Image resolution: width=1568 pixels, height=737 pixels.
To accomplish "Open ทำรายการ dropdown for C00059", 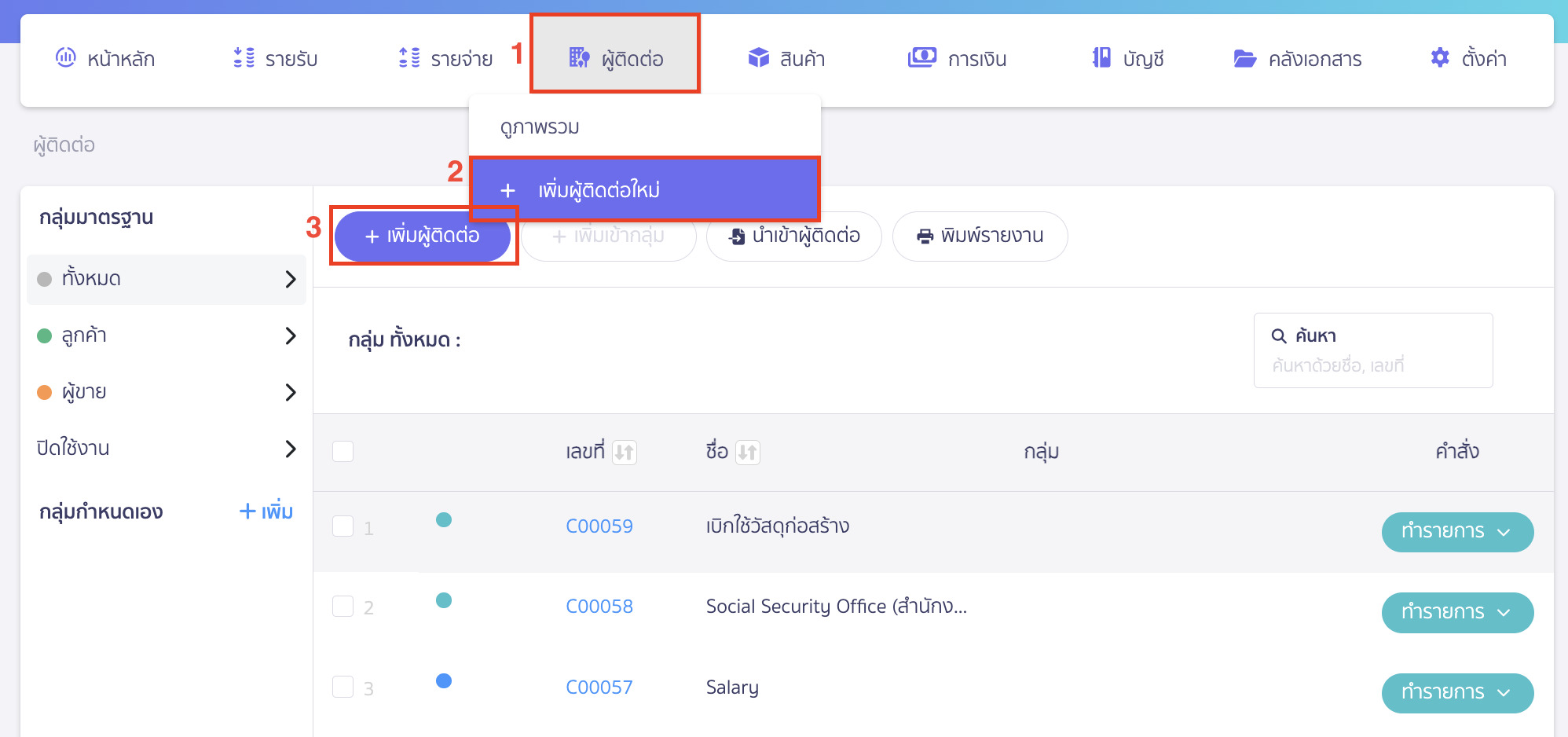I will point(1456,532).
